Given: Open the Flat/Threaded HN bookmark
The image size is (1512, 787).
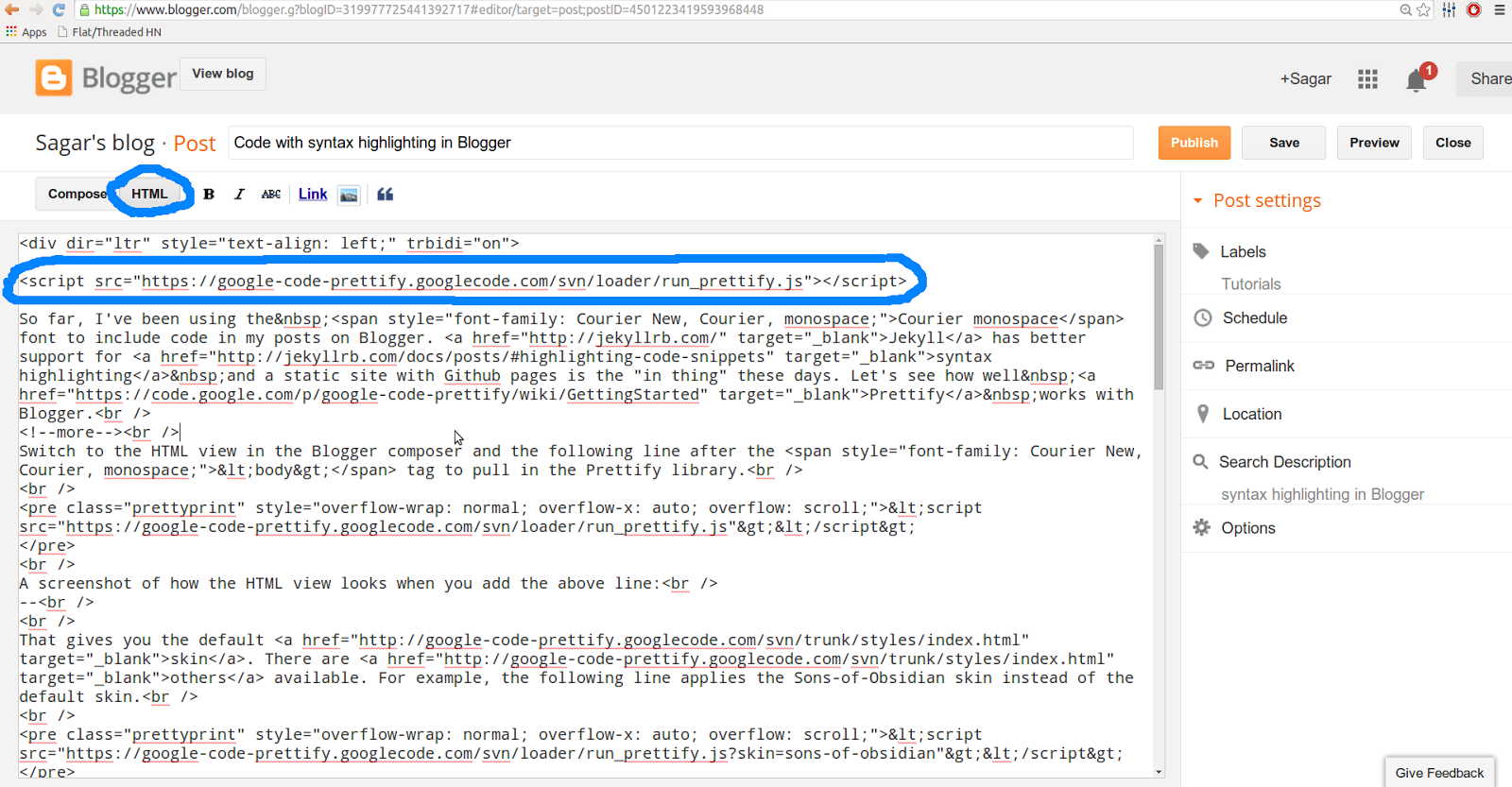Looking at the screenshot, I should point(110,32).
